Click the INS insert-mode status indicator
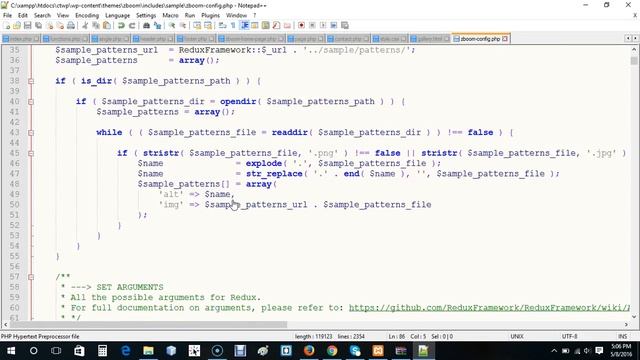This screenshot has height=360, width=640. click(622, 337)
